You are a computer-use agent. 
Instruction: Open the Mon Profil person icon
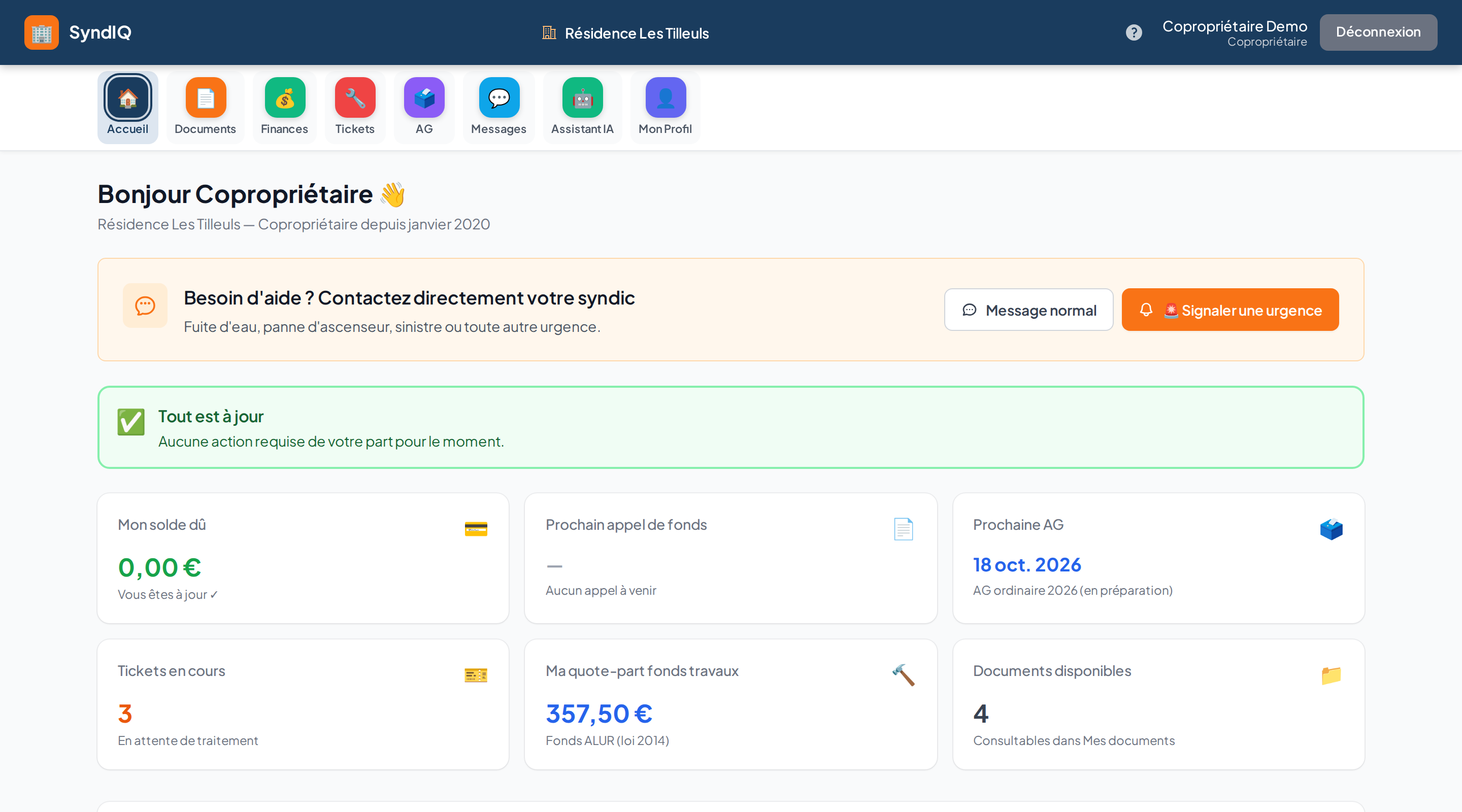click(665, 97)
